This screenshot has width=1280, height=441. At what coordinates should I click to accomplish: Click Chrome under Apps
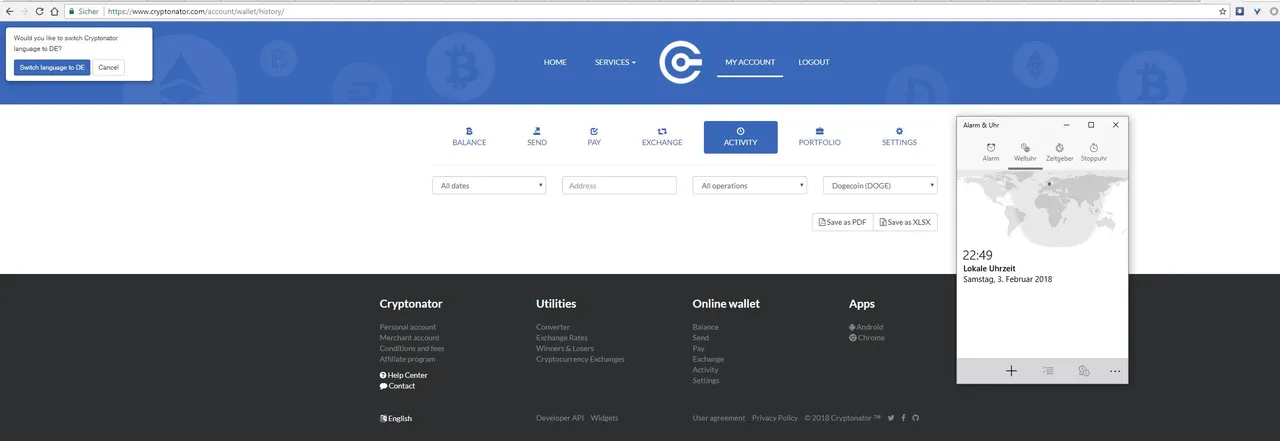point(867,338)
